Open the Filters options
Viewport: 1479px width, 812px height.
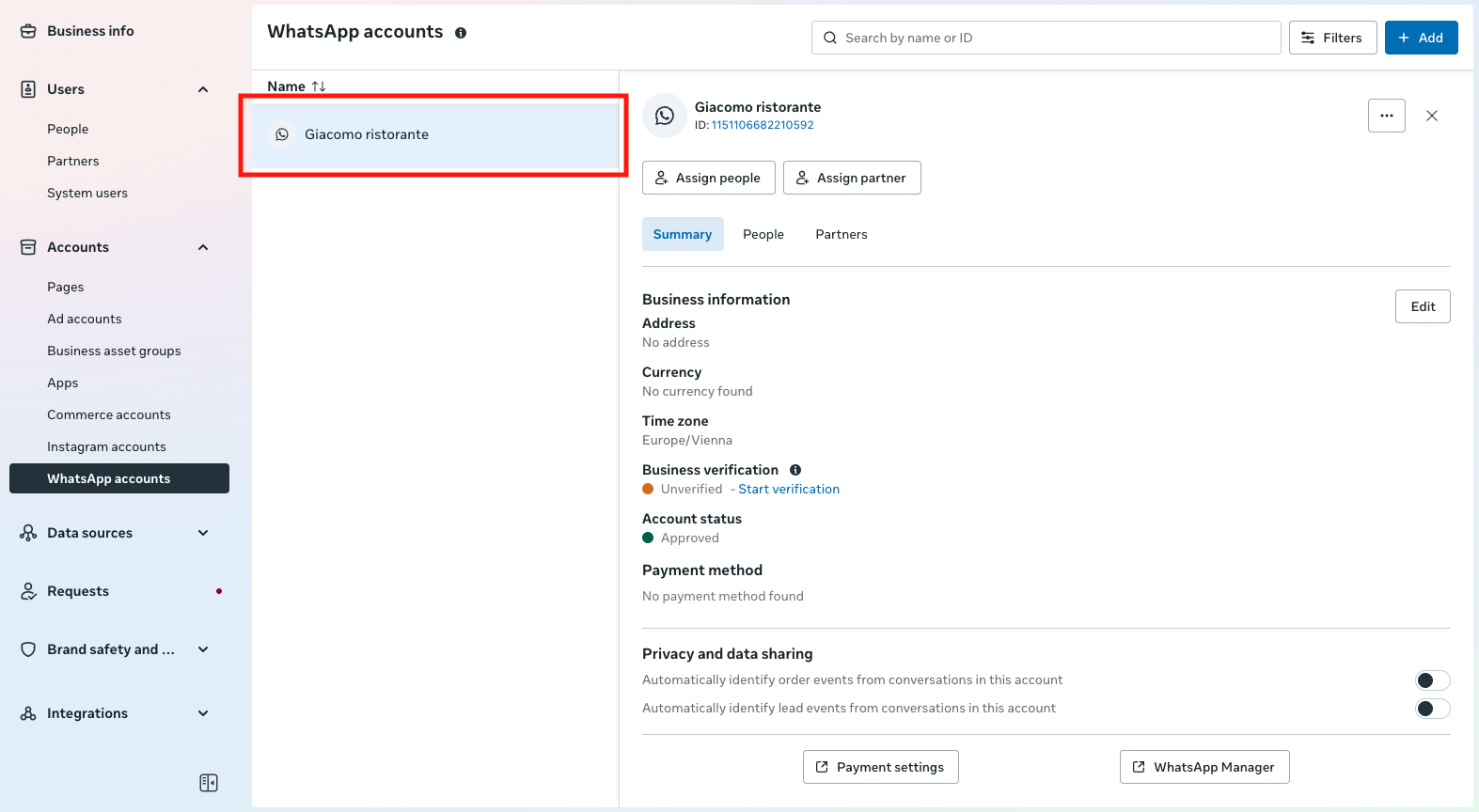(1333, 38)
